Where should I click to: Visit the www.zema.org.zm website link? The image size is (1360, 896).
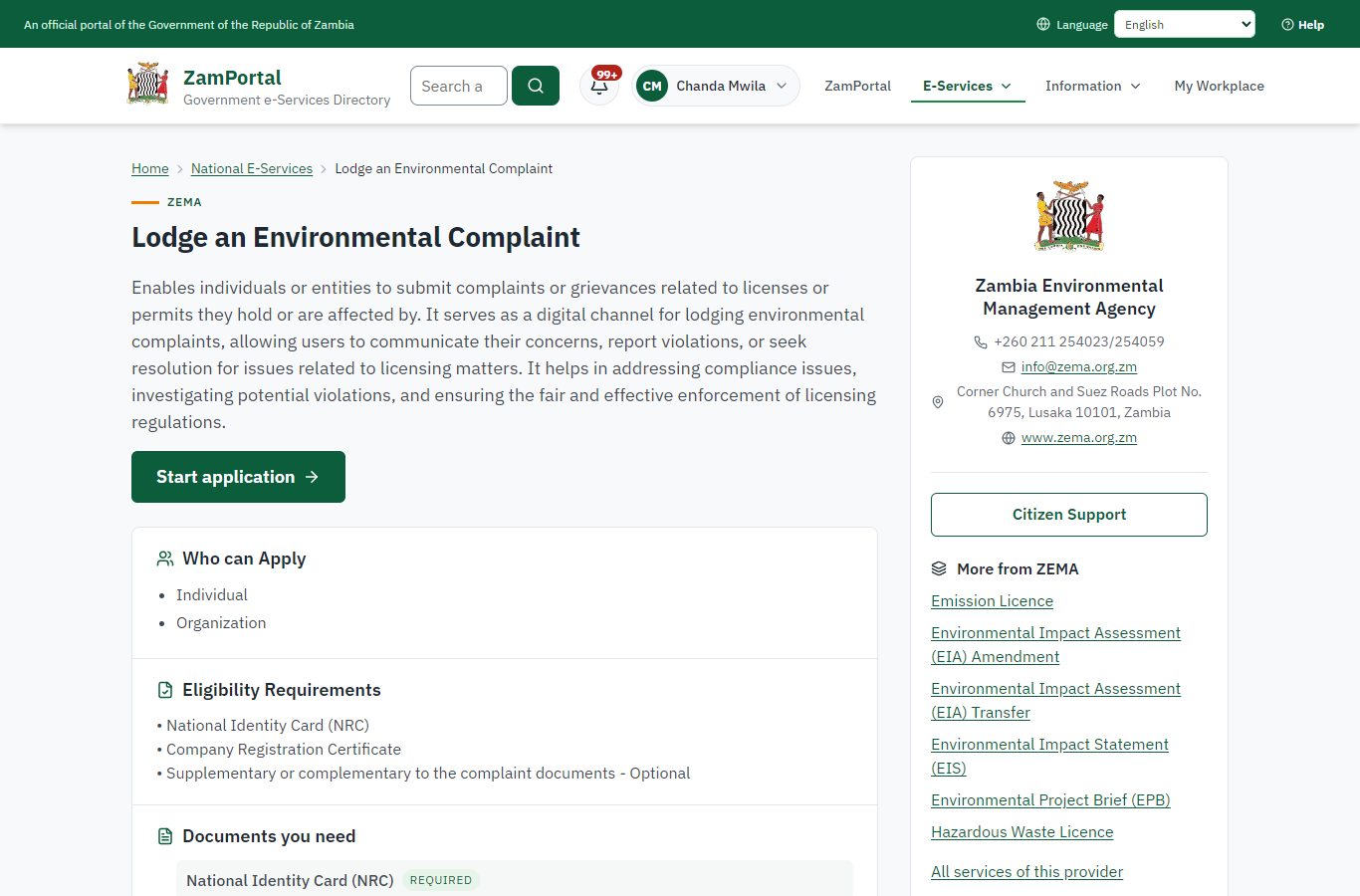tap(1079, 437)
